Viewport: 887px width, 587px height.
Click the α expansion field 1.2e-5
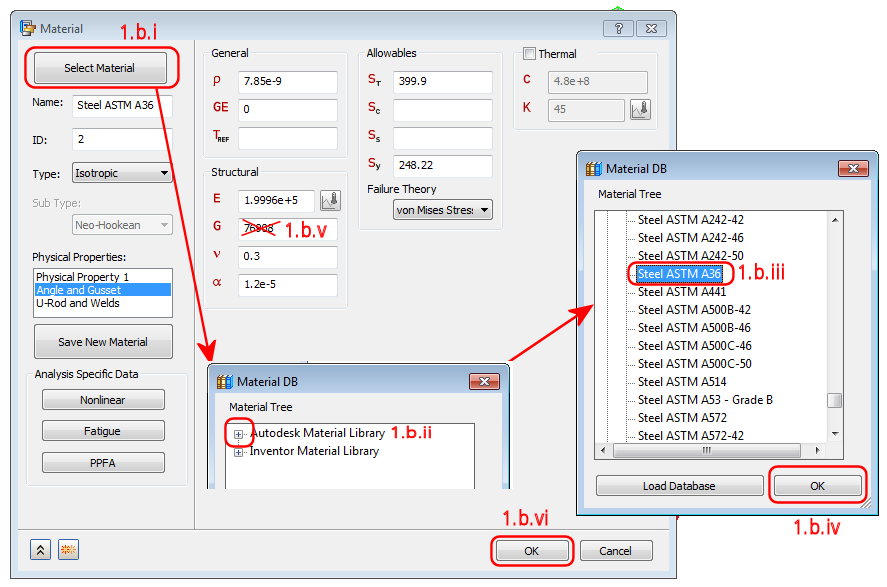[288, 284]
